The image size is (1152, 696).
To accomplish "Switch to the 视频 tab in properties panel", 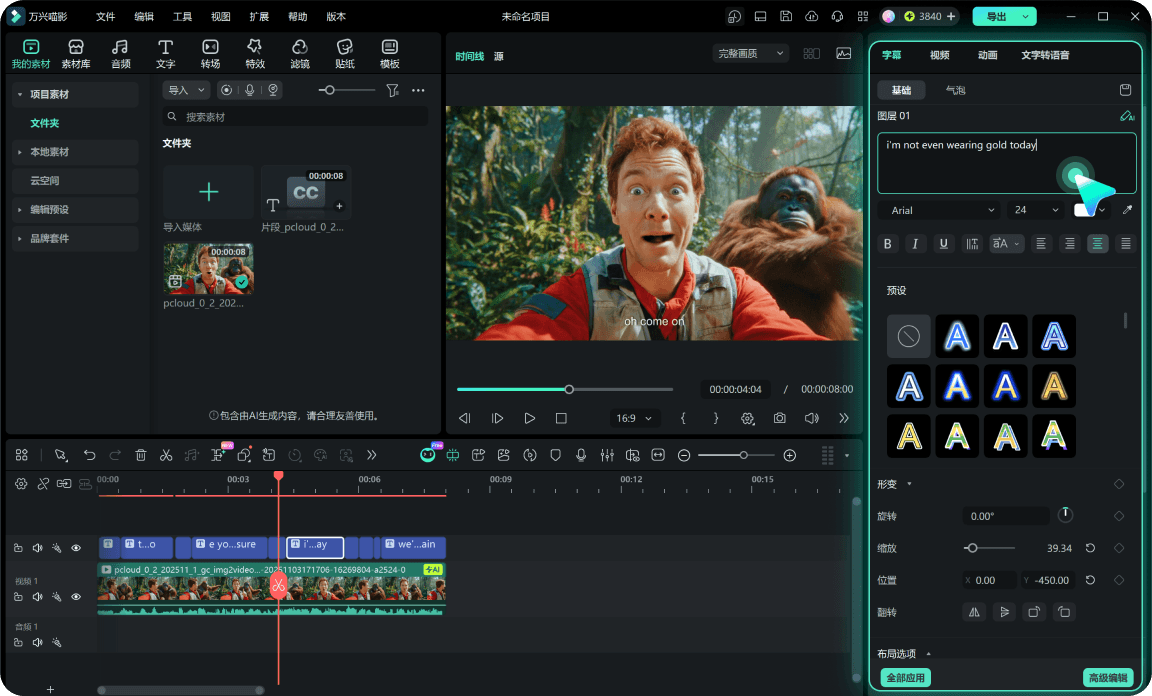I will pyautogui.click(x=940, y=55).
